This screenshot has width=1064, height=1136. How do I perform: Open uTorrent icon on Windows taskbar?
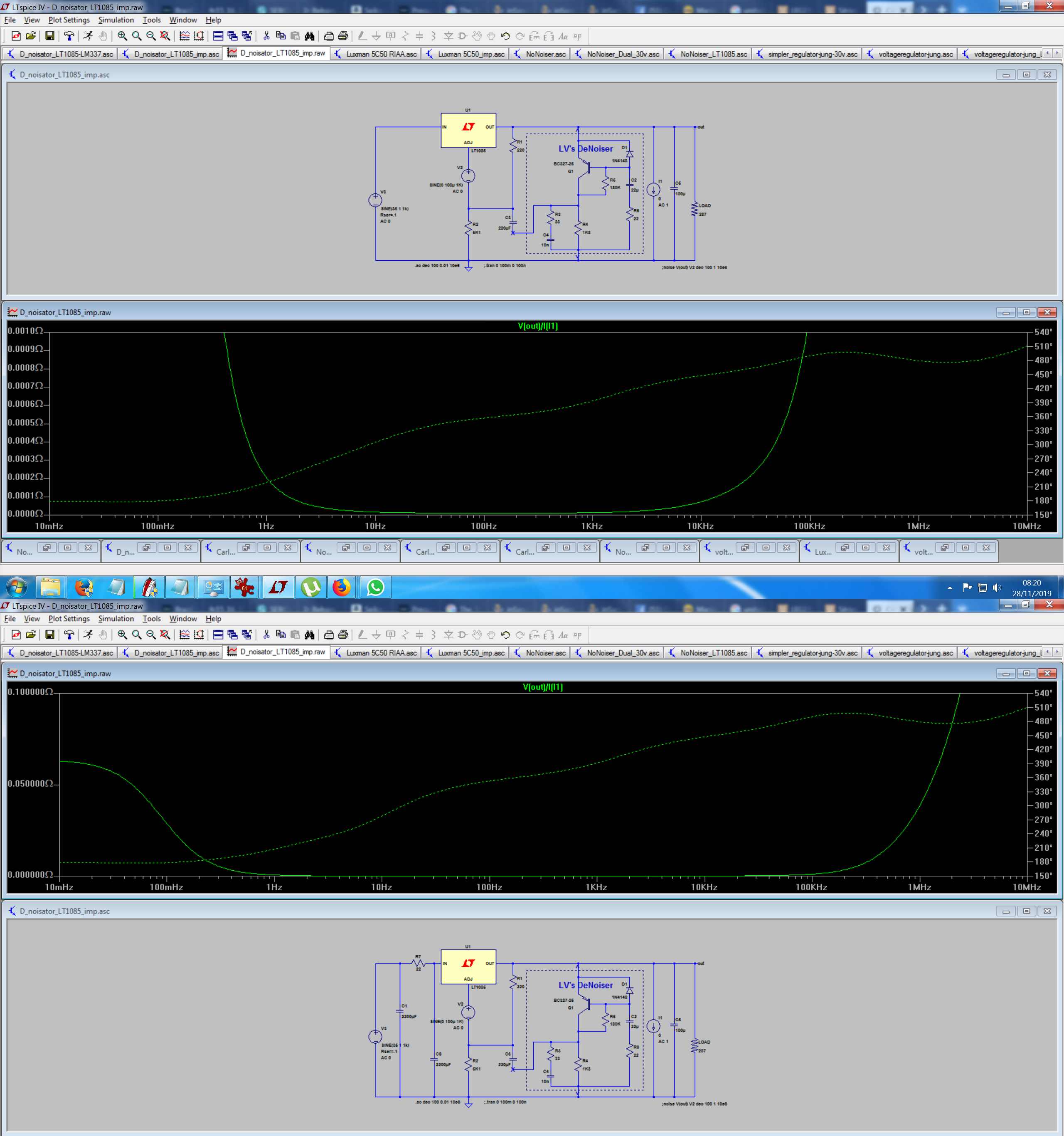pos(311,588)
